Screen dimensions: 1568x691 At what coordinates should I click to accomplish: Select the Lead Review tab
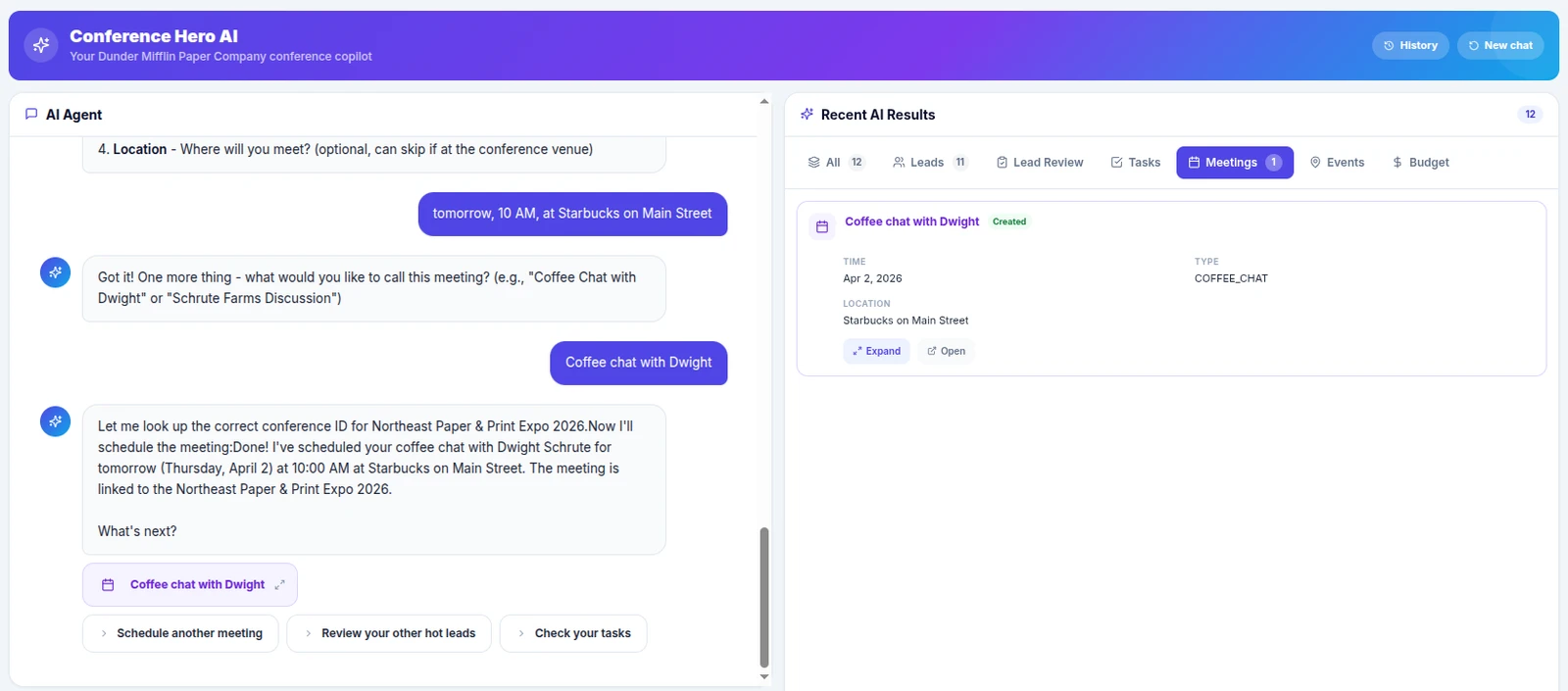pos(1040,163)
